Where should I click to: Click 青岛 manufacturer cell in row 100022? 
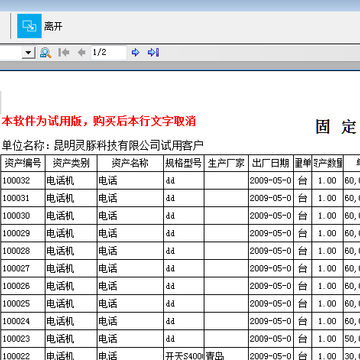coord(226,355)
